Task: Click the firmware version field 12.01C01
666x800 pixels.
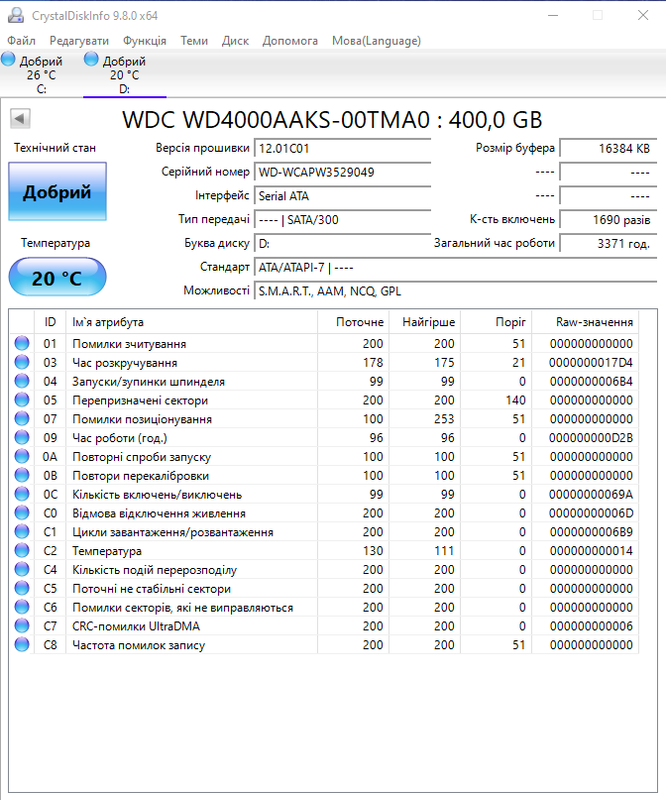Action: click(342, 148)
